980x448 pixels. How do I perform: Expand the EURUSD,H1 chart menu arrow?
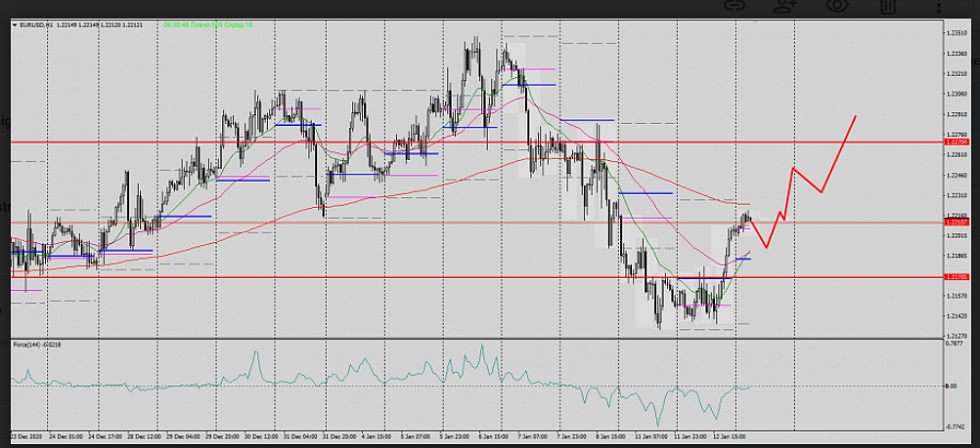tap(14, 24)
